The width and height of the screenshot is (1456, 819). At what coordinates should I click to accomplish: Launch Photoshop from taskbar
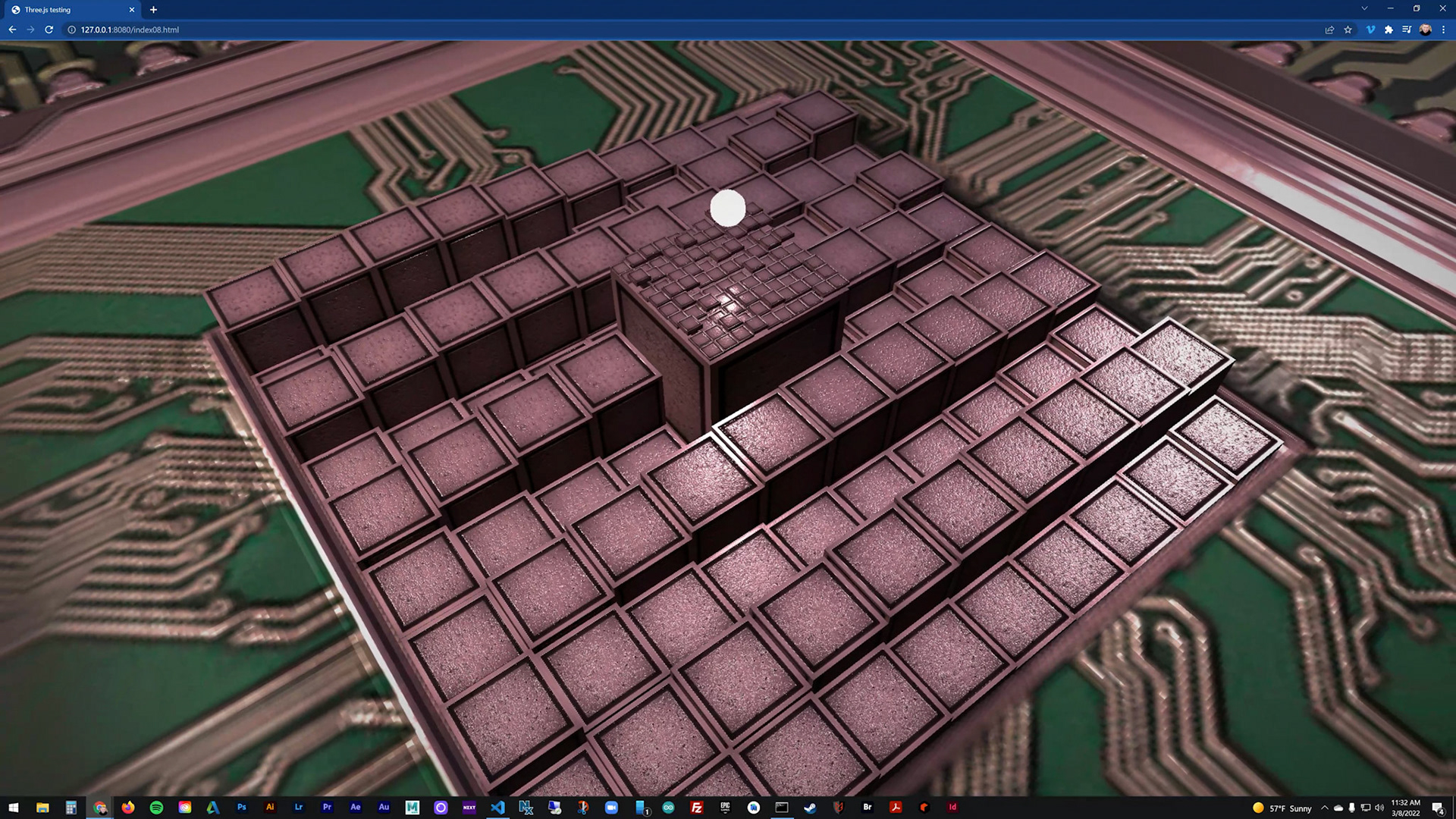point(241,807)
